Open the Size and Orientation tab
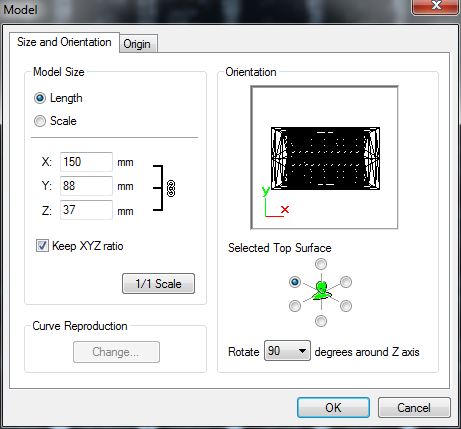Viewport: 461px width, 429px height. [64, 42]
